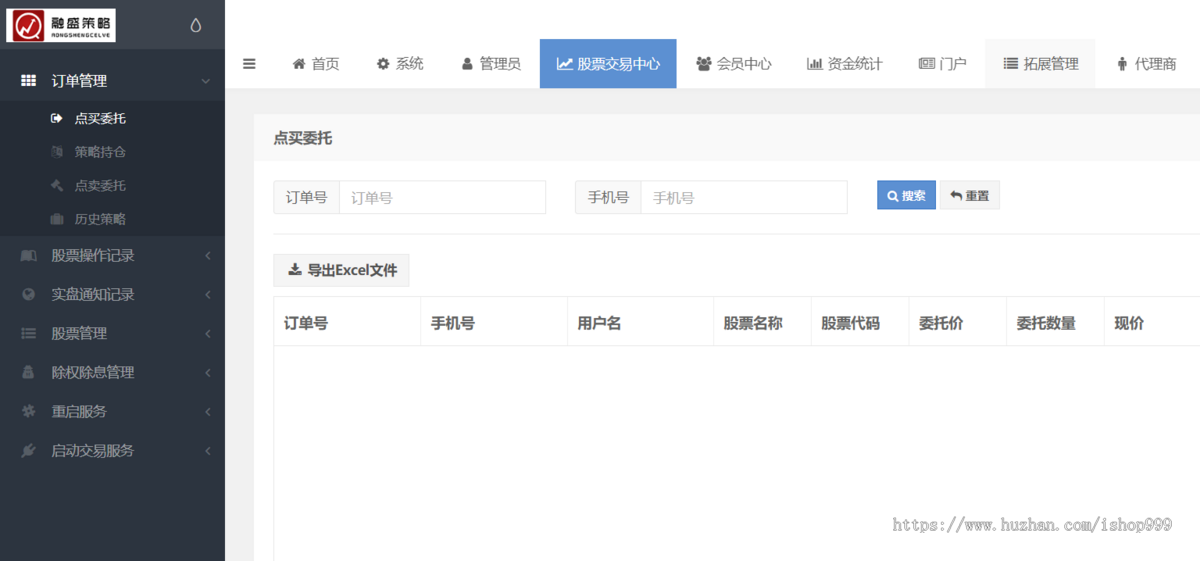
Task: Click the icon beside 策略持仓
Action: (56, 152)
